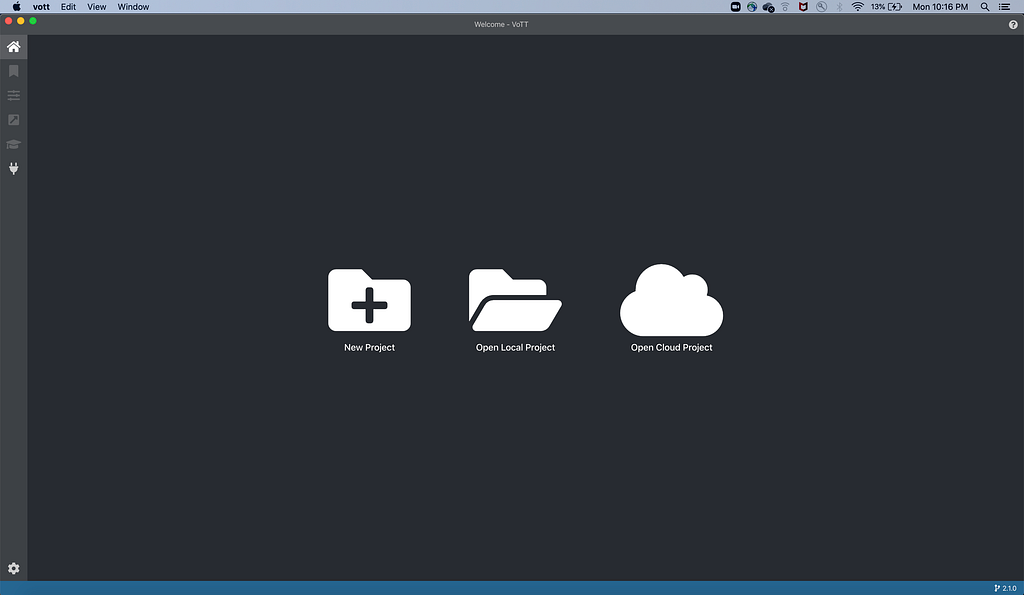The width and height of the screenshot is (1024, 595).
Task: Click the battery status 13% indicator
Action: click(886, 7)
